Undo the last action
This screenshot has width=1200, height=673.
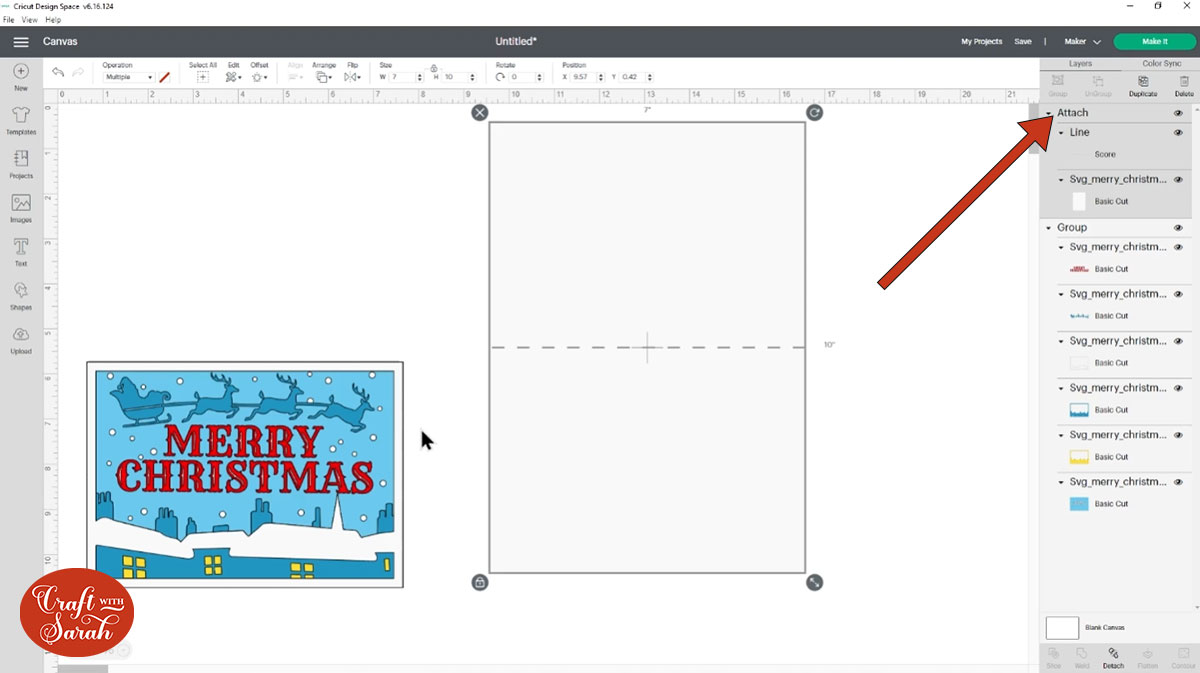tap(58, 72)
